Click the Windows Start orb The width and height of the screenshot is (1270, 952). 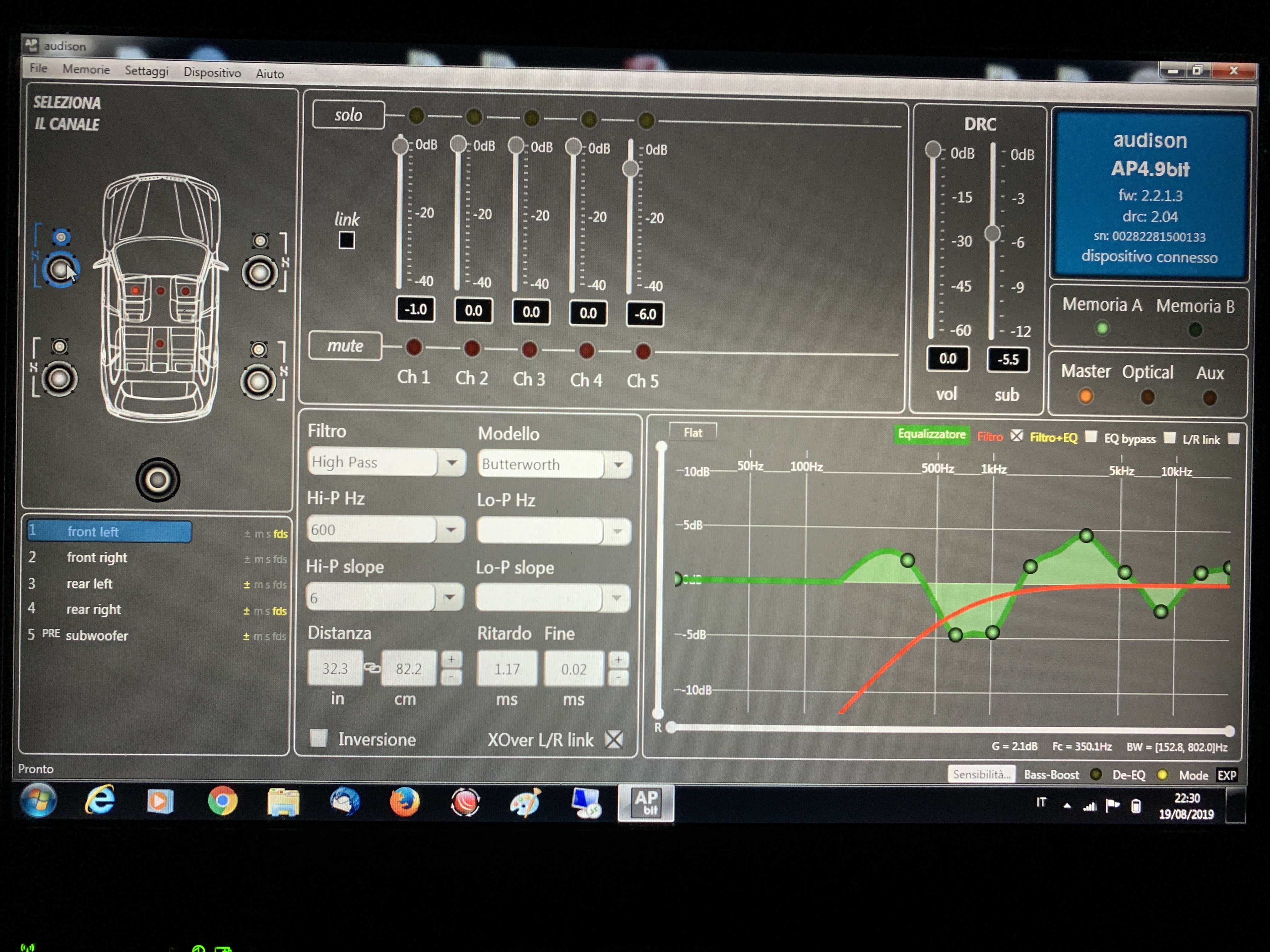[x=39, y=799]
